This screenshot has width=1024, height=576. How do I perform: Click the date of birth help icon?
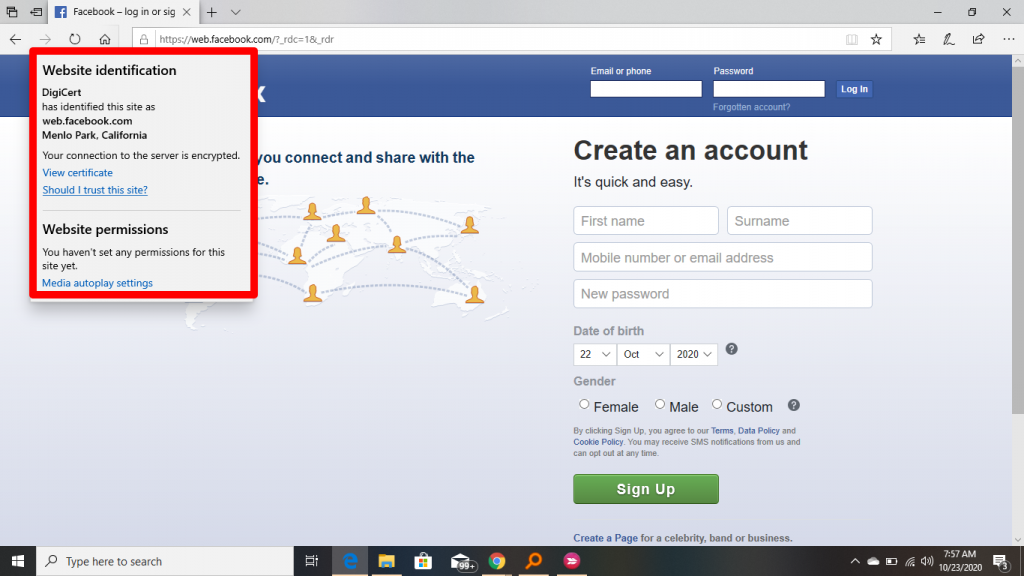[x=732, y=349]
